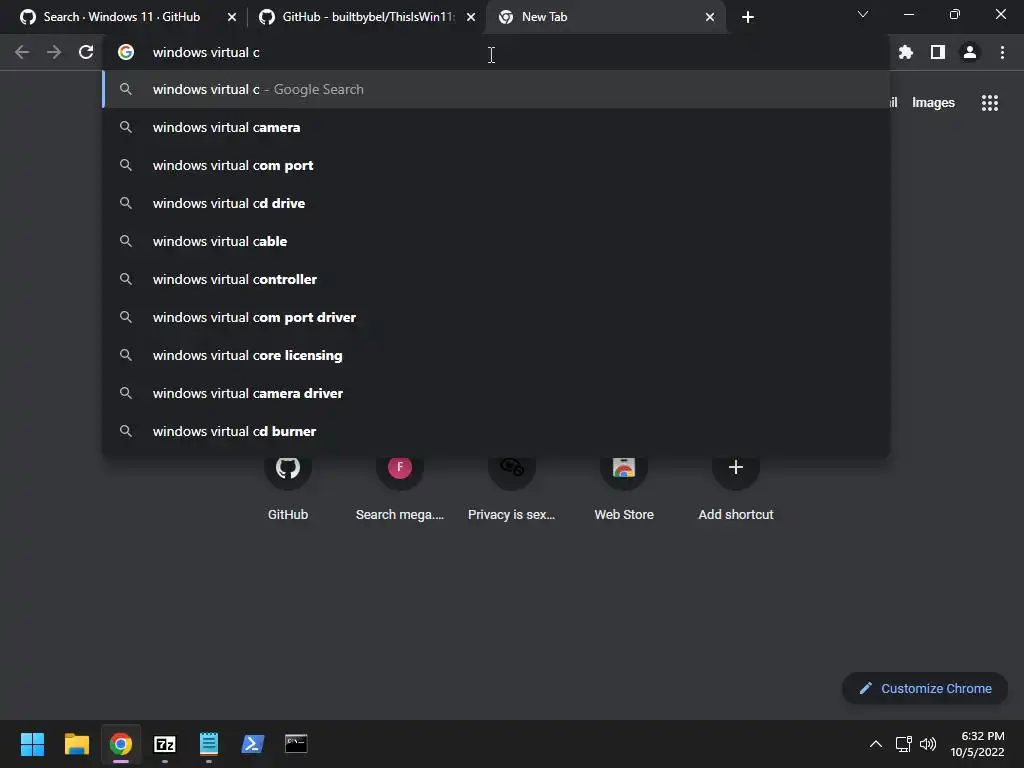Screen dimensions: 1024x768
Task: Reload the current page
Action: click(x=86, y=52)
